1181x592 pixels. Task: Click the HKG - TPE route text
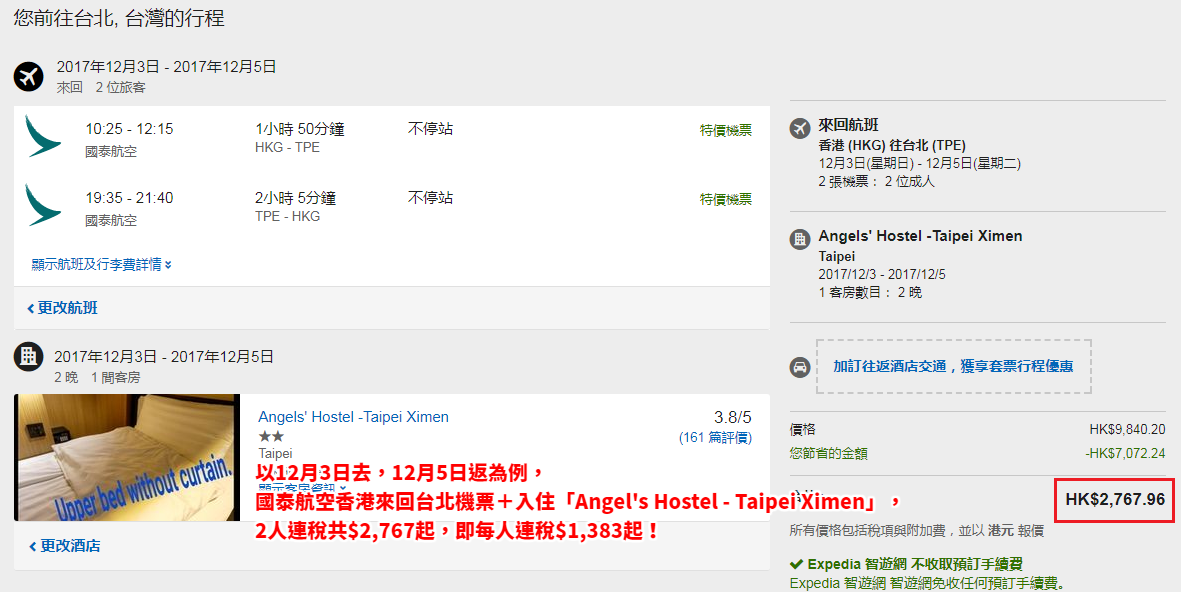coord(287,148)
